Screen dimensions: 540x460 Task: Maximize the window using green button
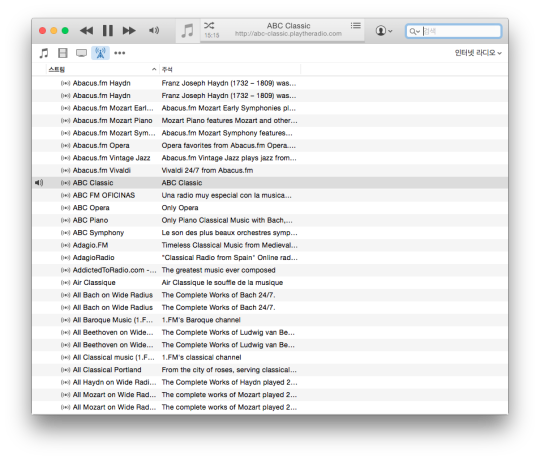coord(65,31)
